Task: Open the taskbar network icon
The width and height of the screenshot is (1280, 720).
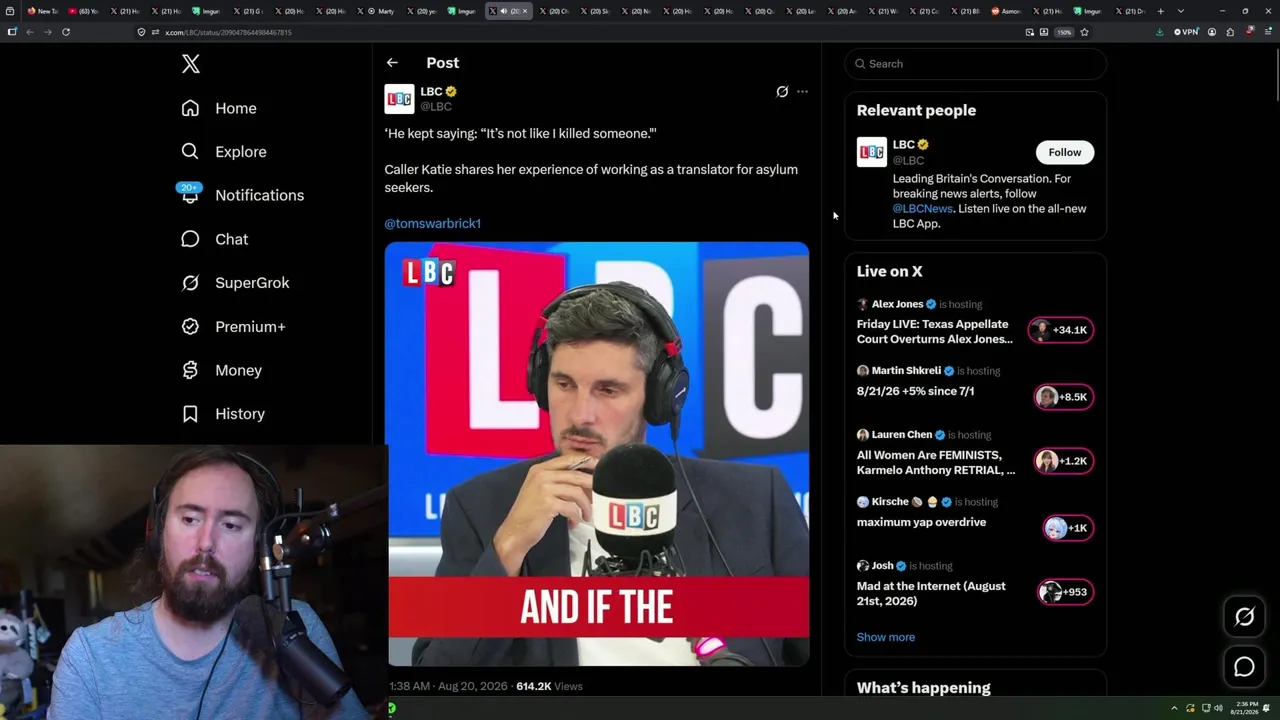Action: pos(1204,708)
